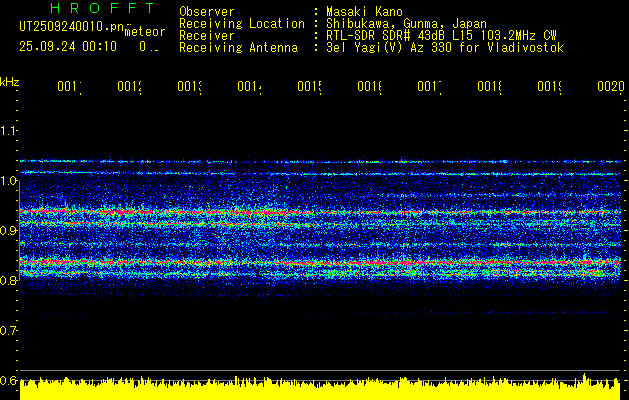
Task: Click the Receiving Location field label
Action: point(241,24)
